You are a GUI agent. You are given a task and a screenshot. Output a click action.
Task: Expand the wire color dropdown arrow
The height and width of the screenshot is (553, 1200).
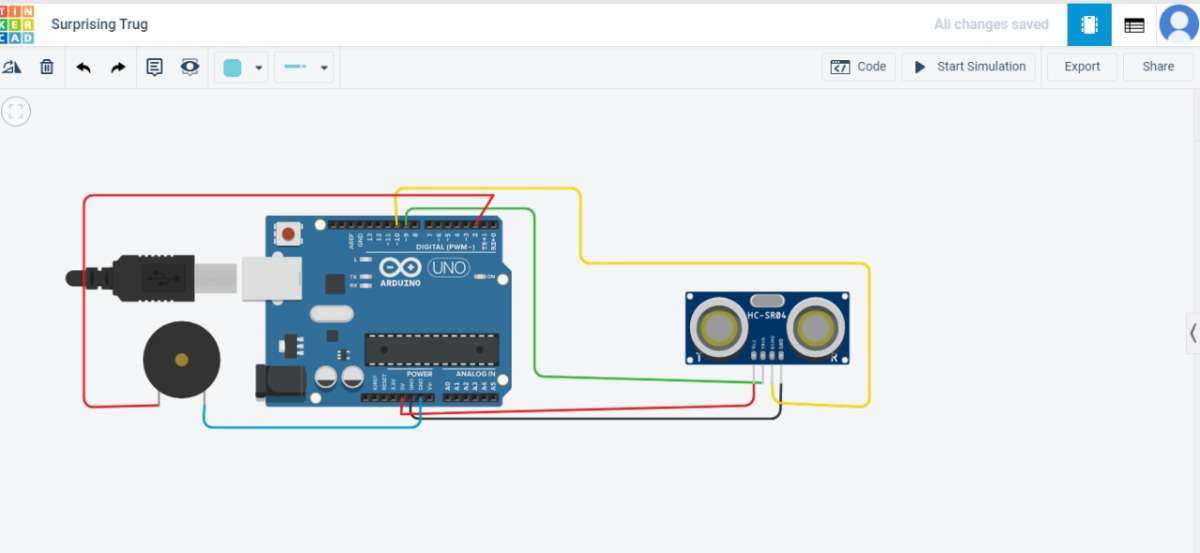[259, 68]
